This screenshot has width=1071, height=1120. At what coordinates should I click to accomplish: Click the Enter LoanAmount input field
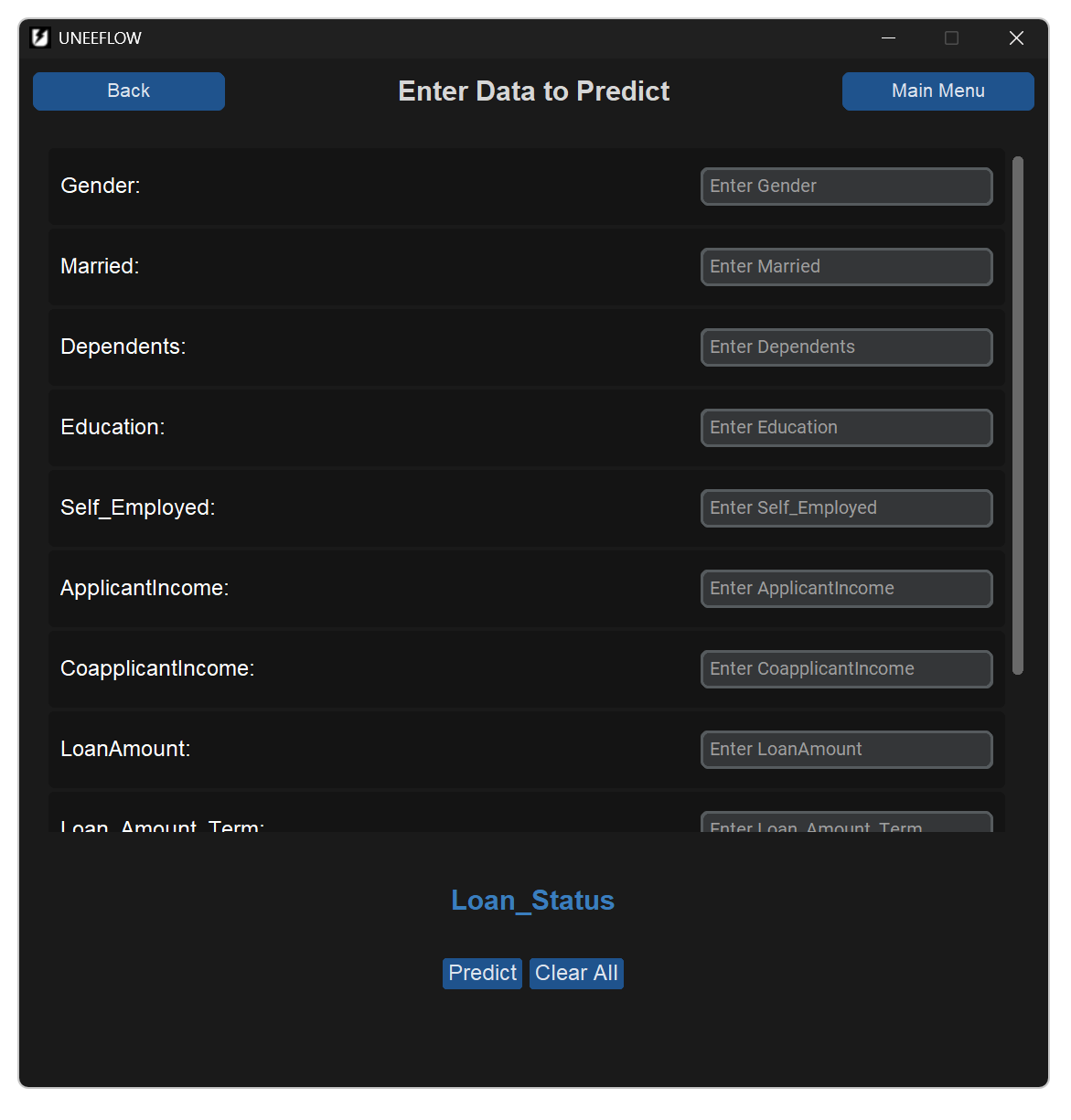[846, 750]
